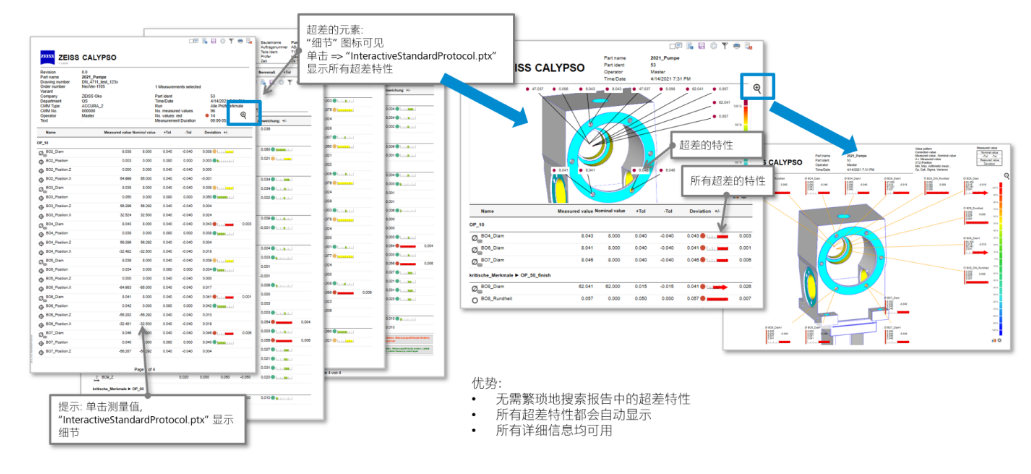Open the gear settings icon under the rightmost color scale

[x=999, y=340]
